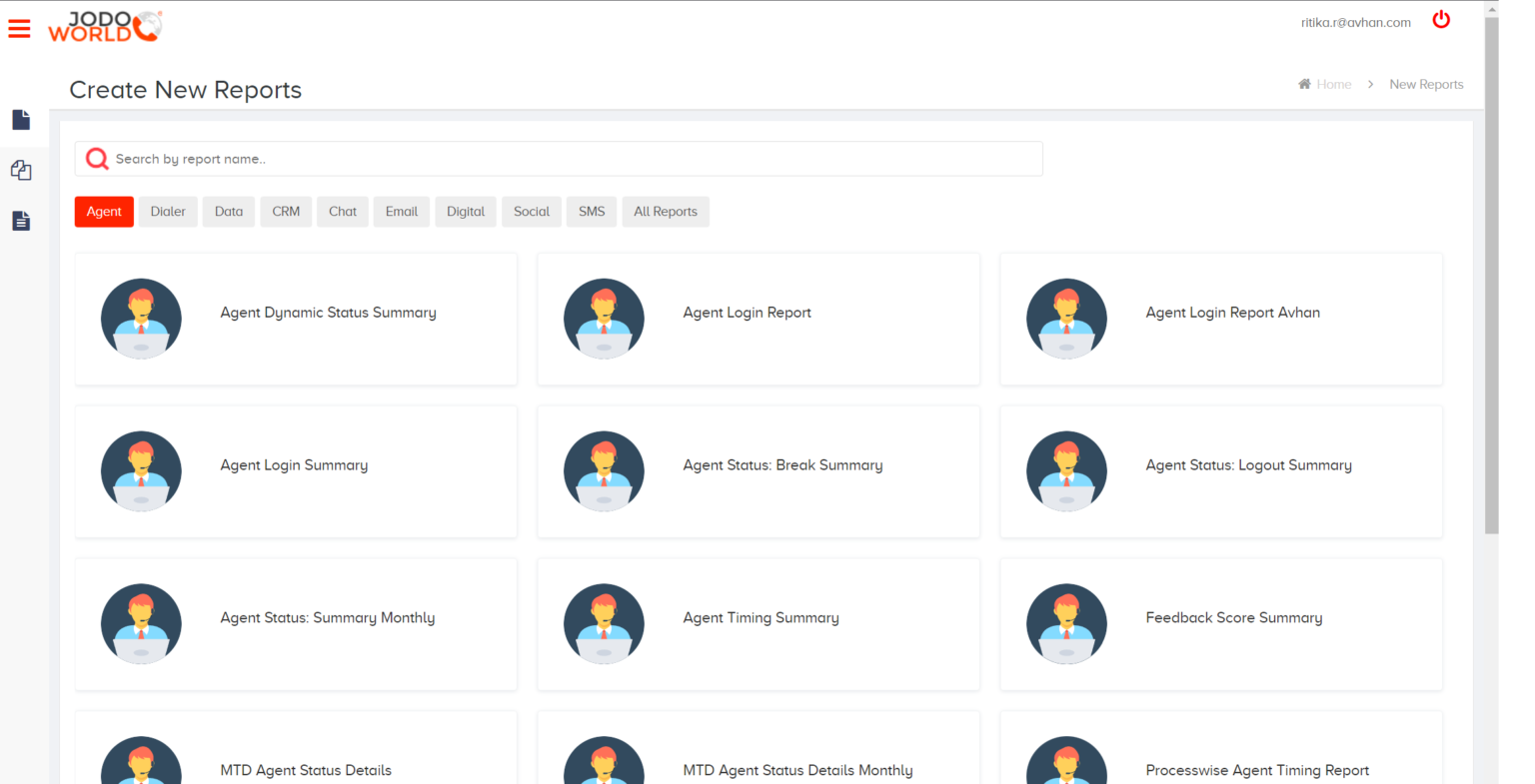Focus the Search by report name field

tap(559, 159)
